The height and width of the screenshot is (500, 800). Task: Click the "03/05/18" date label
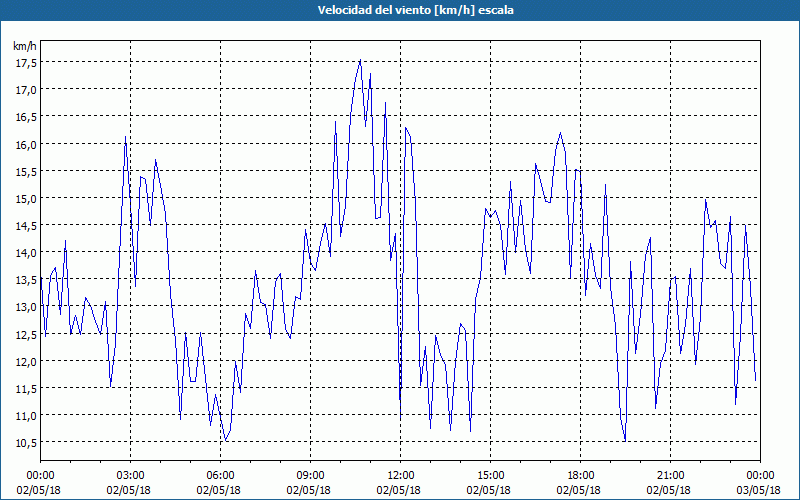[x=758, y=490]
